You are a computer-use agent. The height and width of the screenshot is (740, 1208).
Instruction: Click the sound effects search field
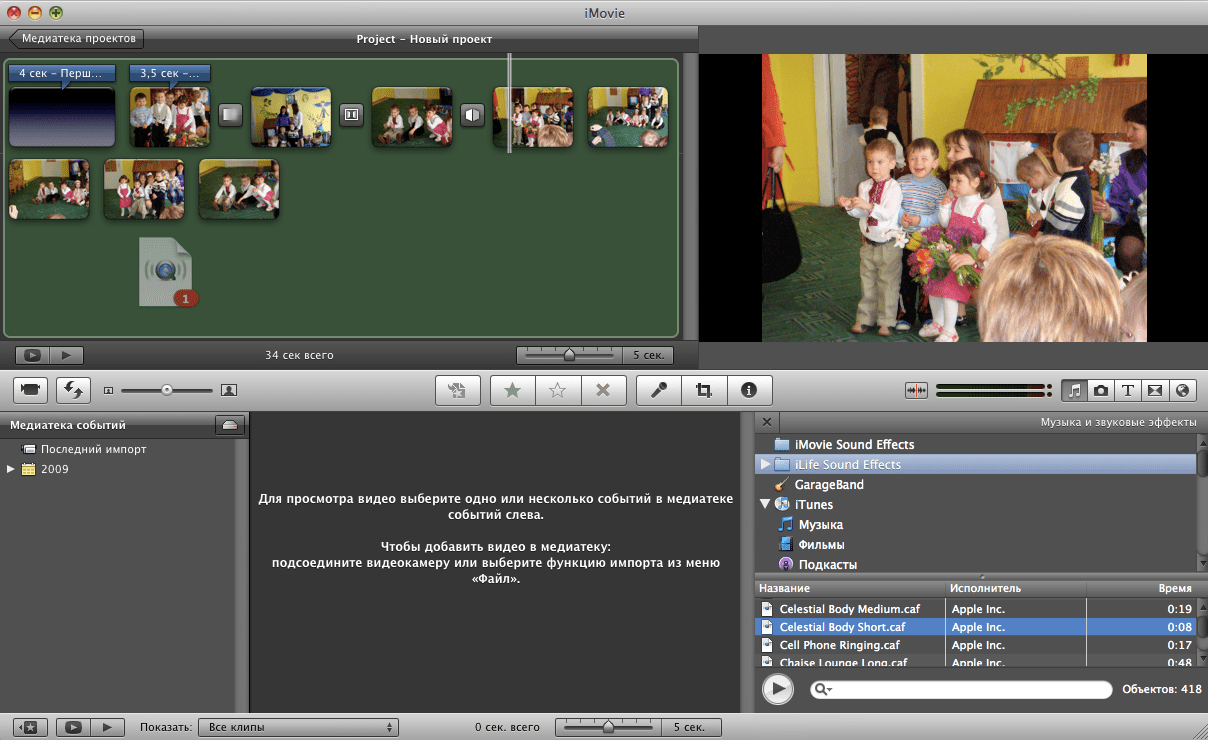[965, 689]
